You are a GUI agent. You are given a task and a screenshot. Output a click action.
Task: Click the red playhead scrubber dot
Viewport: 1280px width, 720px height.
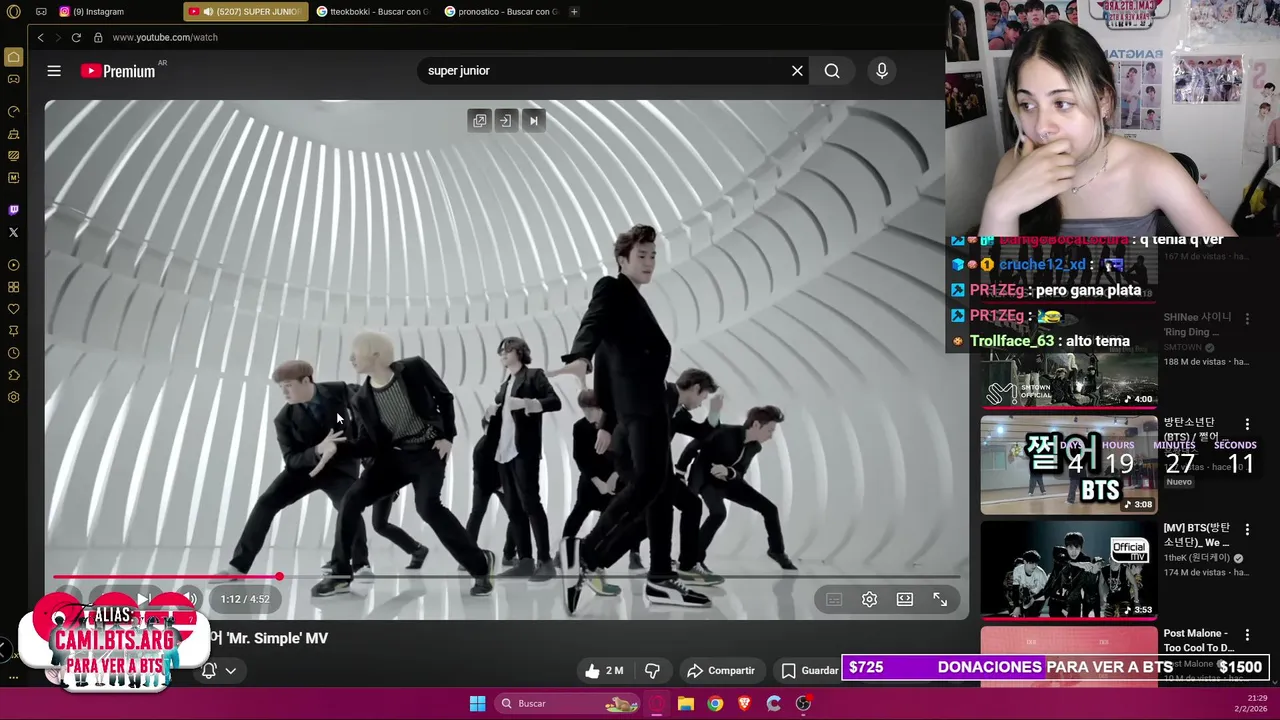pos(279,577)
